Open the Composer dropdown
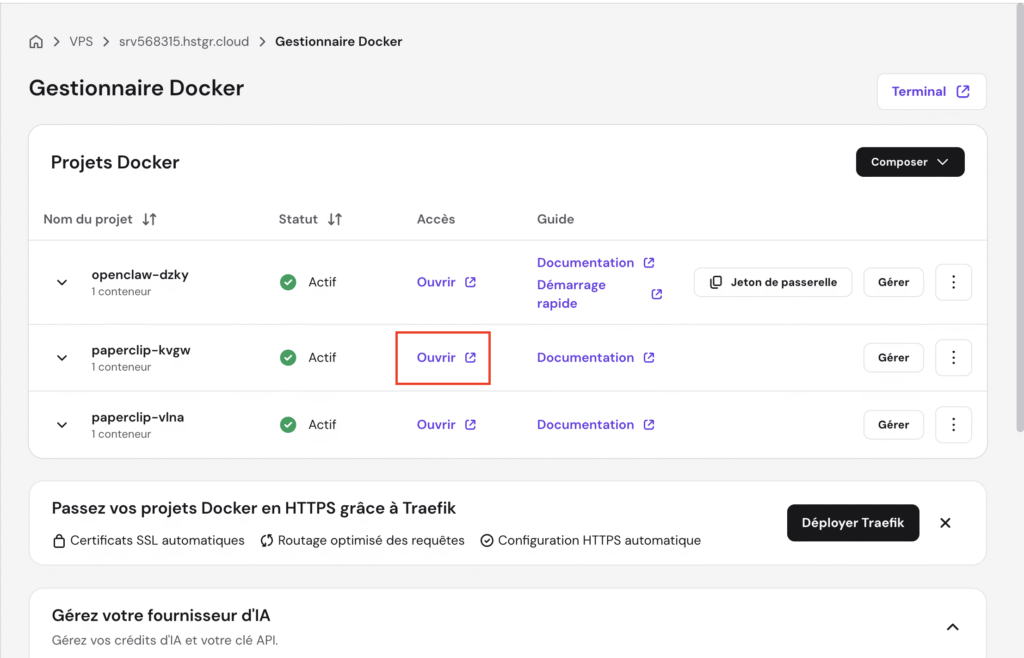 click(909, 162)
